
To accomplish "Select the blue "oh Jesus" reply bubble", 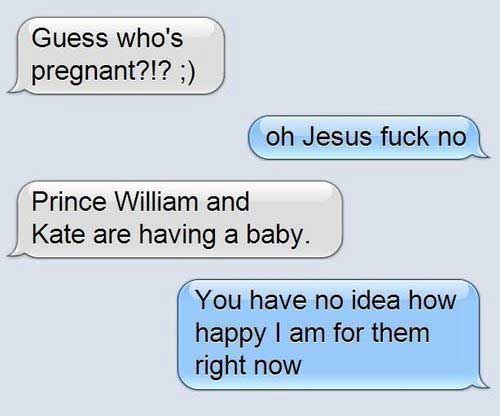I will [365, 137].
